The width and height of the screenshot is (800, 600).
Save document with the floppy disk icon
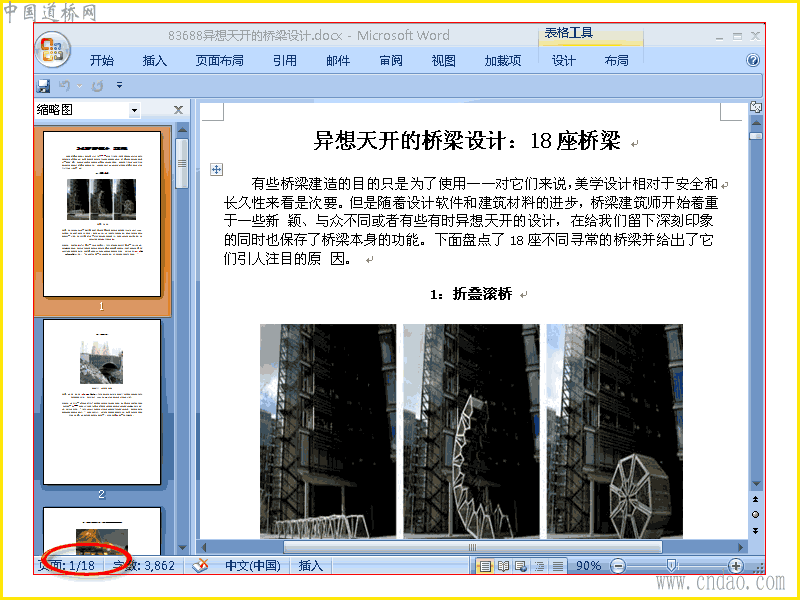(x=43, y=86)
